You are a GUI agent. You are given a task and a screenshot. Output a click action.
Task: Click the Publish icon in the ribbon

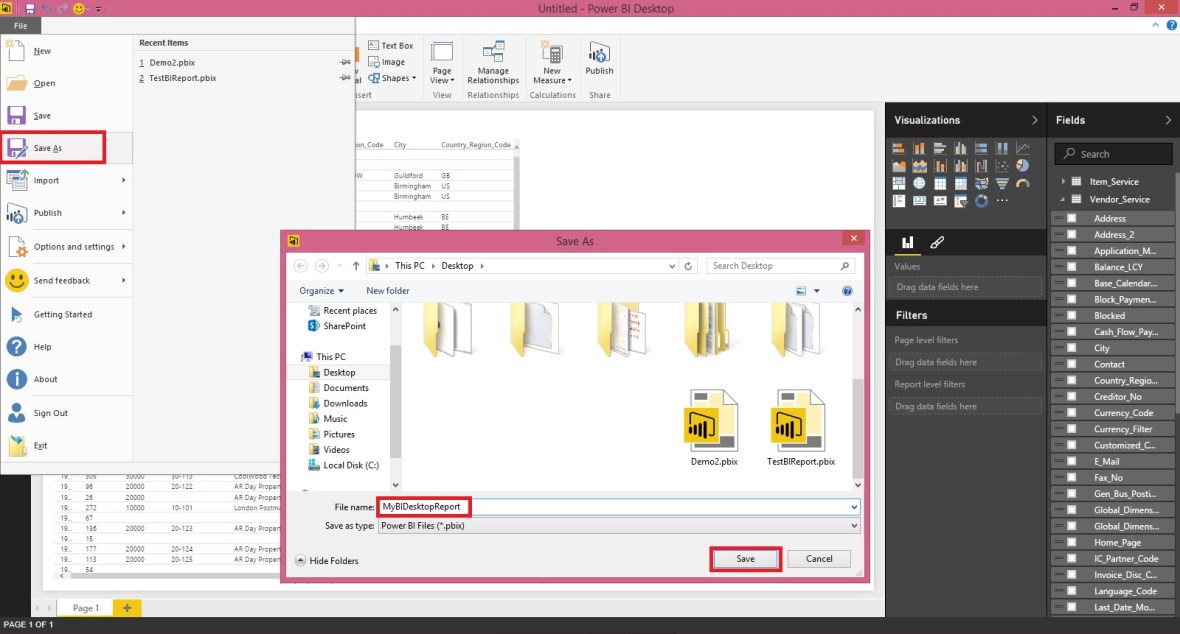point(599,60)
